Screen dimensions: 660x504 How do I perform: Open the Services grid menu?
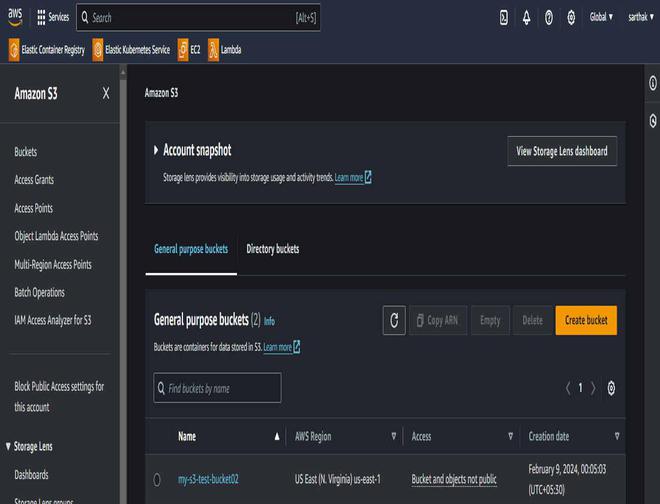pos(53,17)
